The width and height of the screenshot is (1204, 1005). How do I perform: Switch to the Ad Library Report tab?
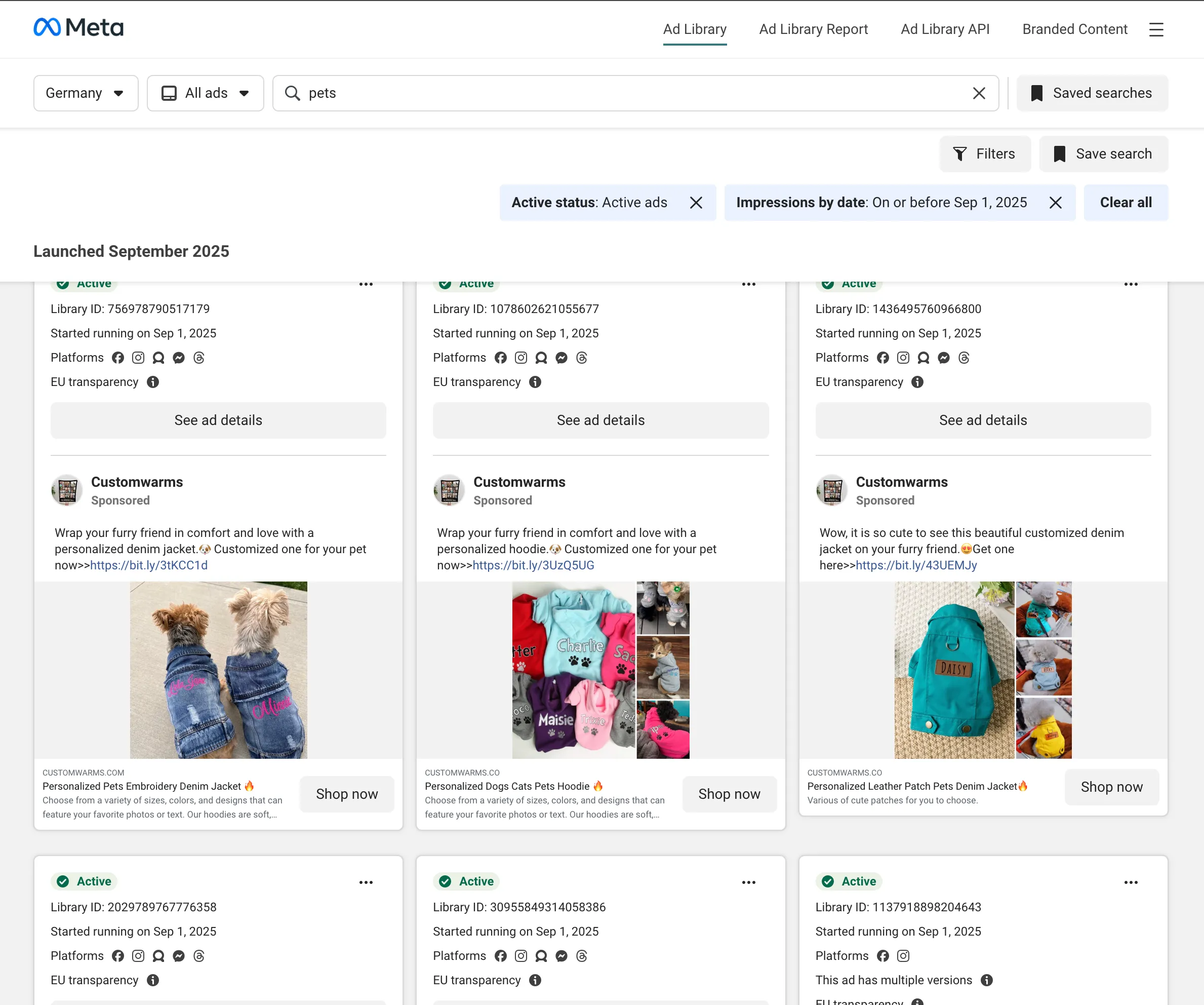pyautogui.click(x=813, y=29)
